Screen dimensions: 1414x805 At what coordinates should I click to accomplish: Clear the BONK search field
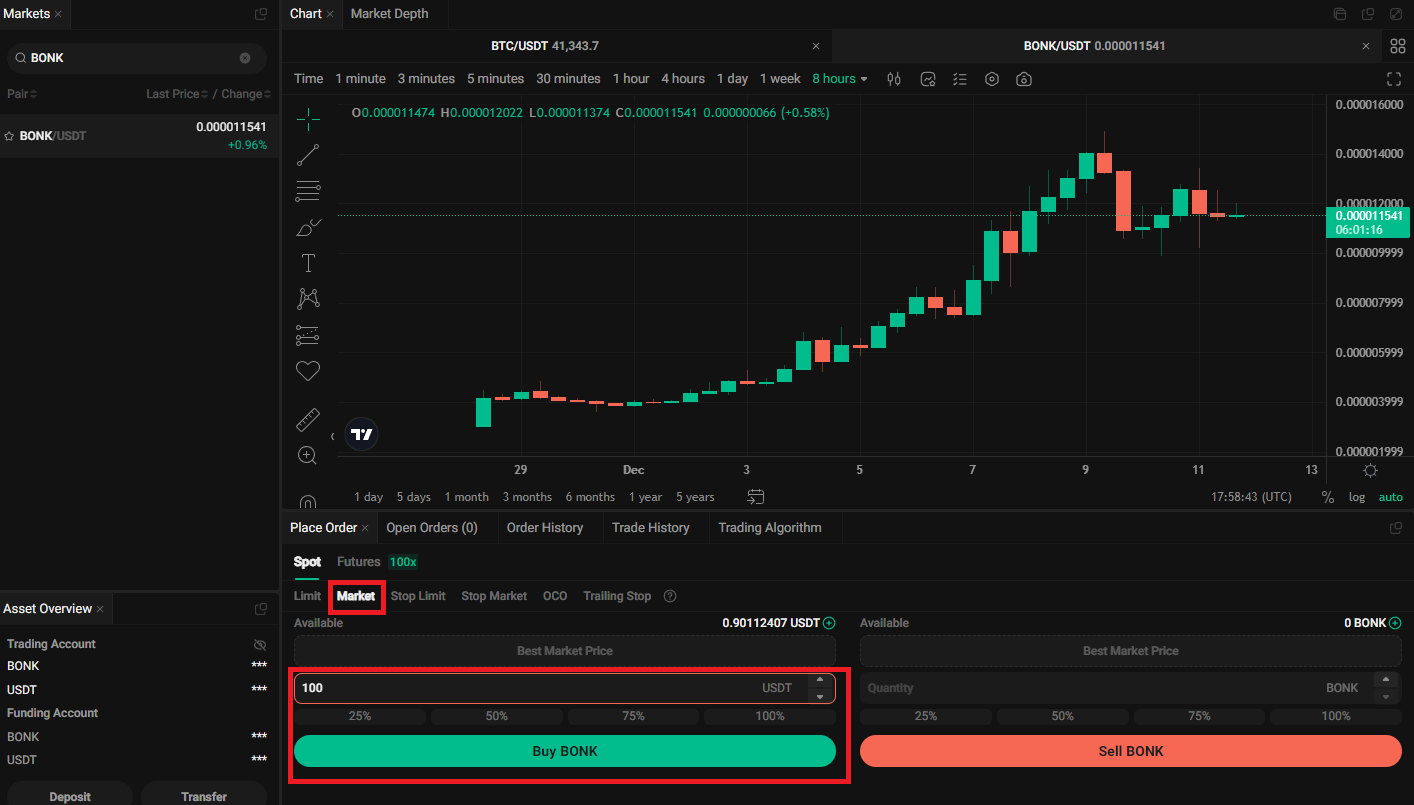click(x=245, y=58)
